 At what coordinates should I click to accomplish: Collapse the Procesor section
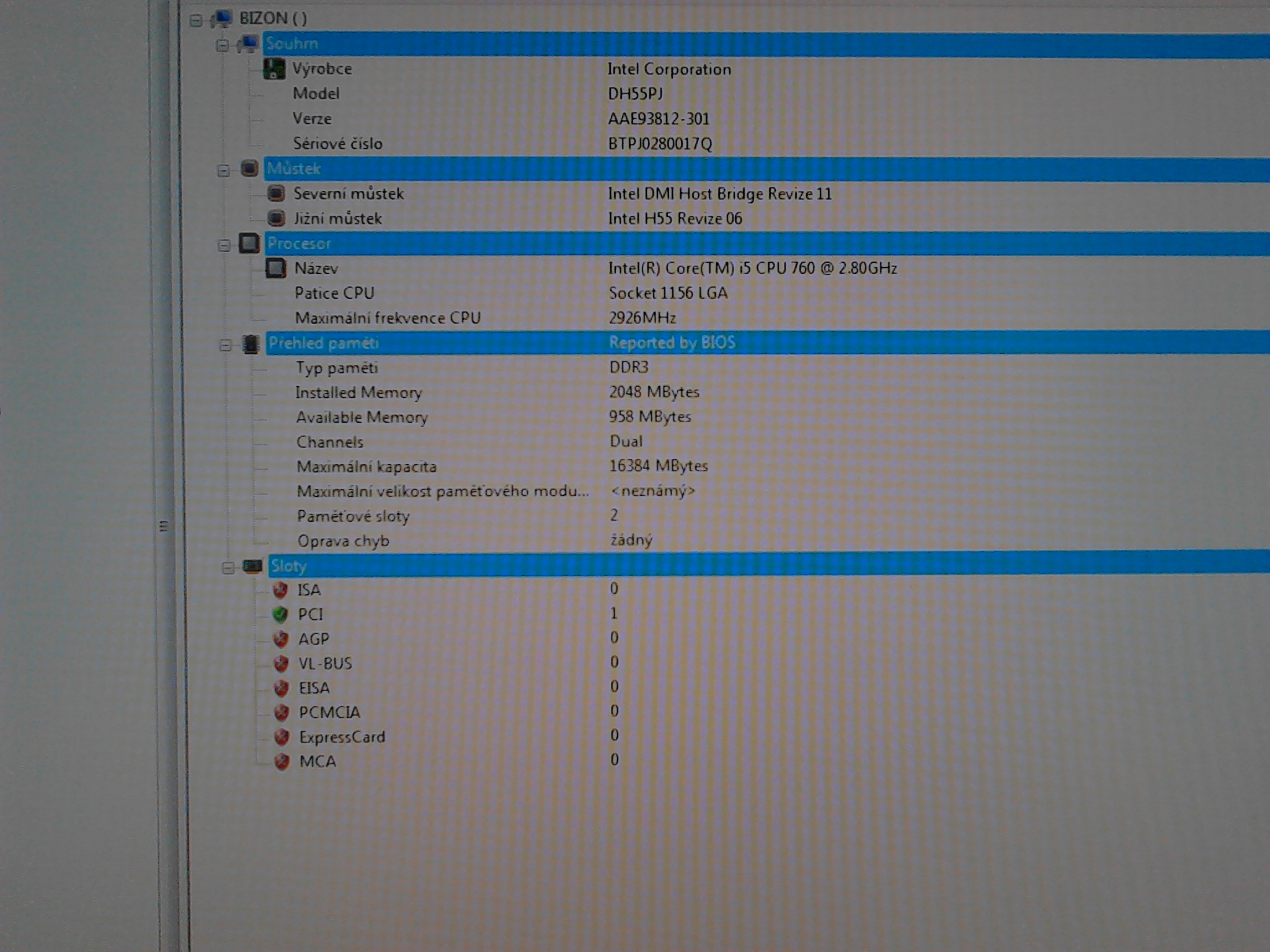click(x=224, y=245)
